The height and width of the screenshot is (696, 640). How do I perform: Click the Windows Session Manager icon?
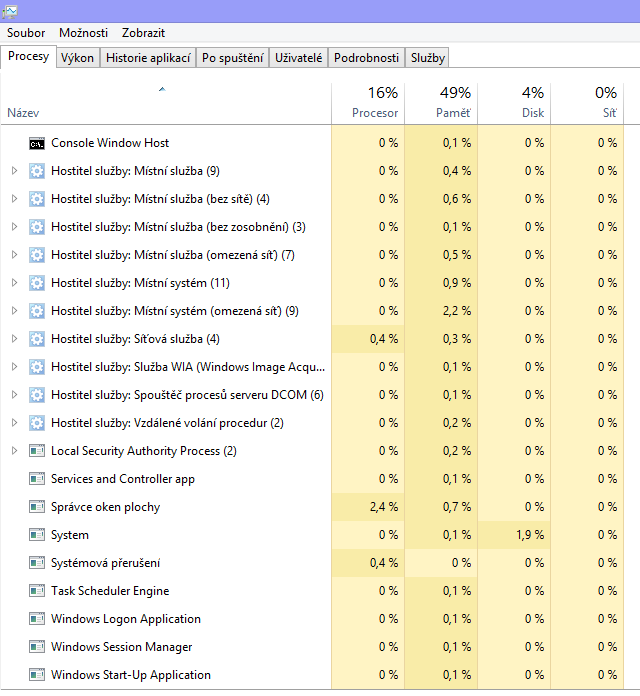tap(37, 647)
